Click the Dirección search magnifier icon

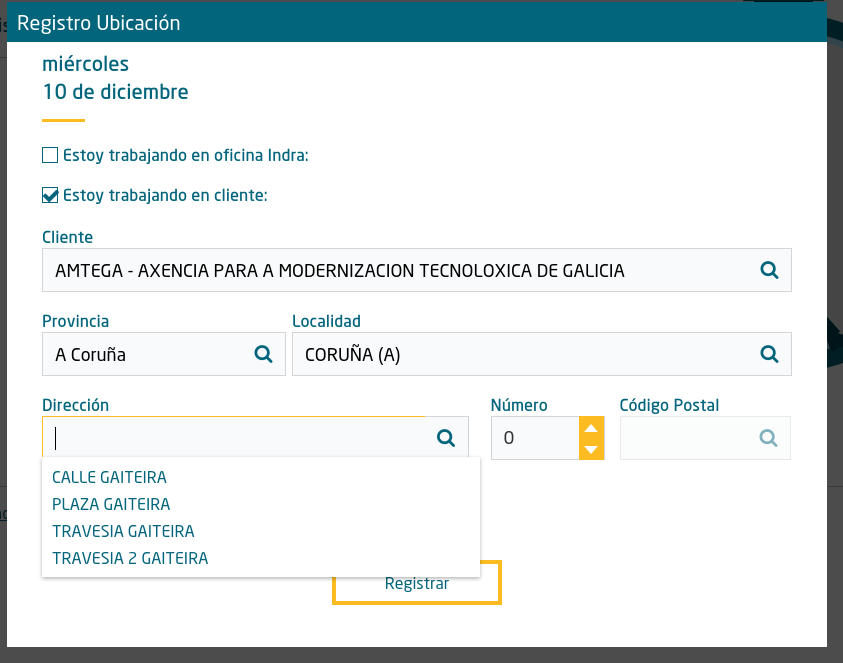point(446,438)
